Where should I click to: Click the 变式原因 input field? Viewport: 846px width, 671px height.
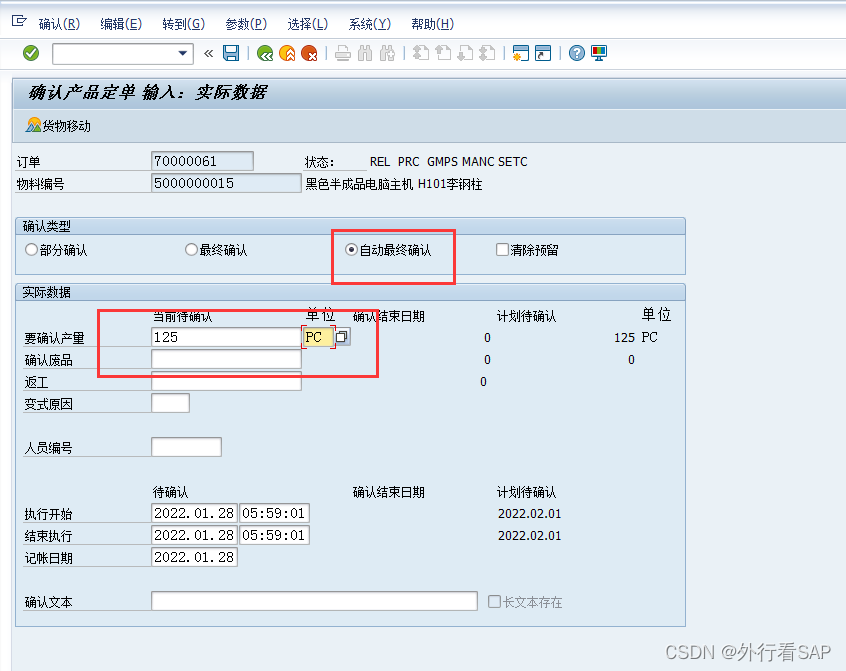coord(170,403)
